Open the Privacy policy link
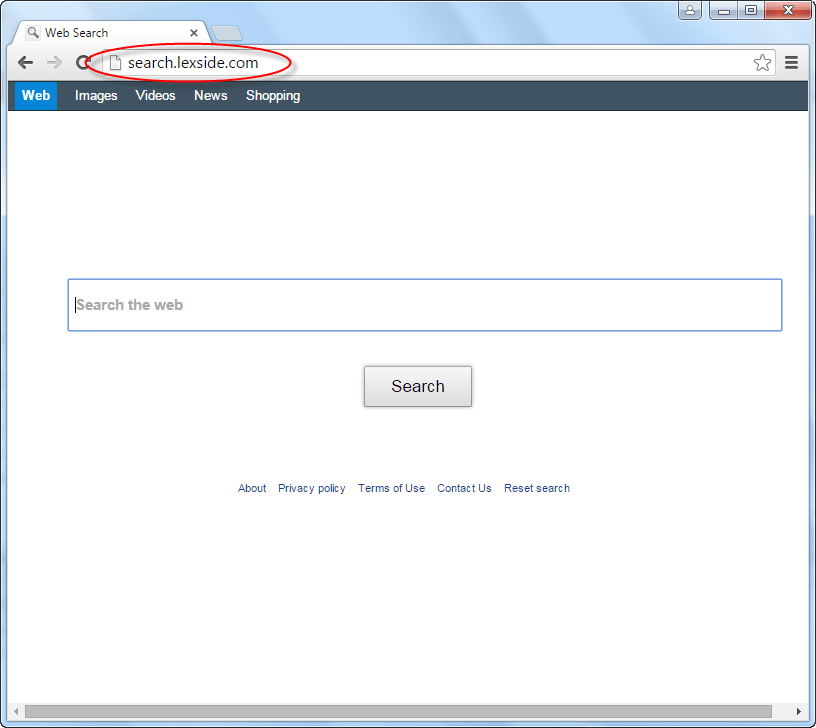 click(x=312, y=488)
